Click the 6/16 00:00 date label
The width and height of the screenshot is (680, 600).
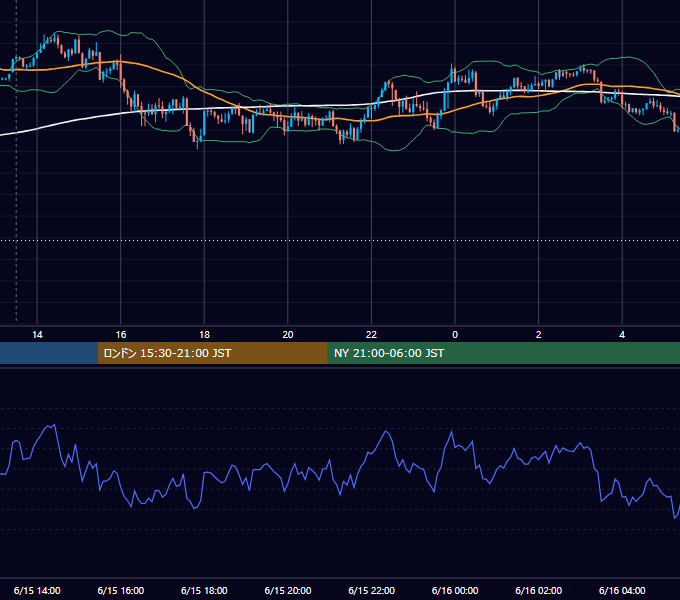(x=455, y=590)
